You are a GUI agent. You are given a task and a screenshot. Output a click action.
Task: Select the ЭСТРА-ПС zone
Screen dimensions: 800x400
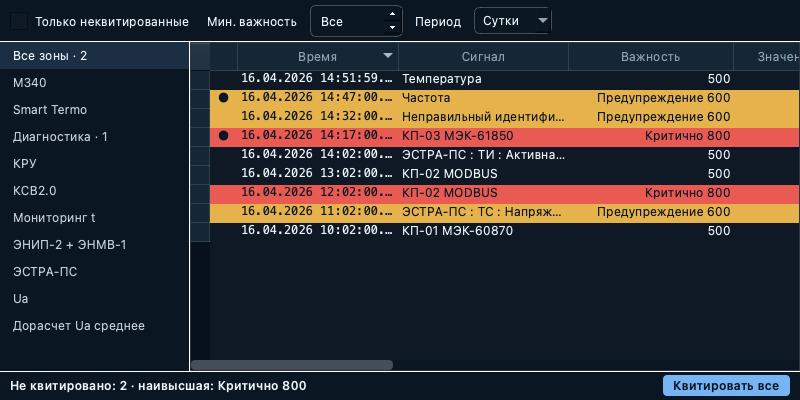coord(94,272)
